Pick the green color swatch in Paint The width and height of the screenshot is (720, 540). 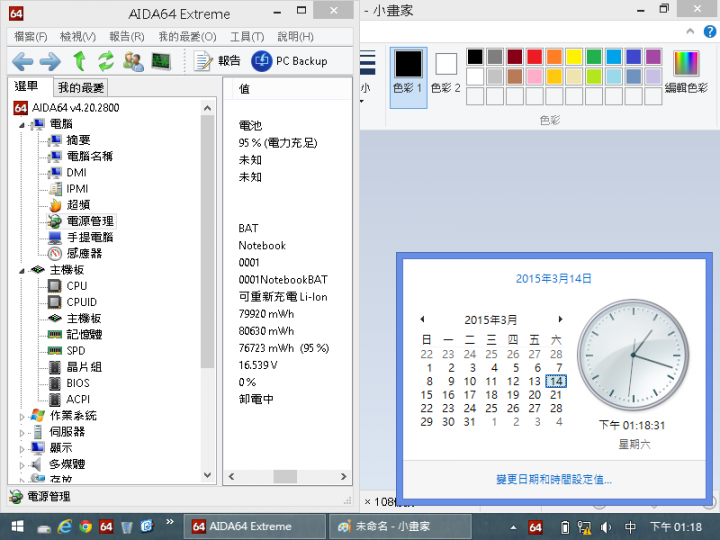(594, 57)
